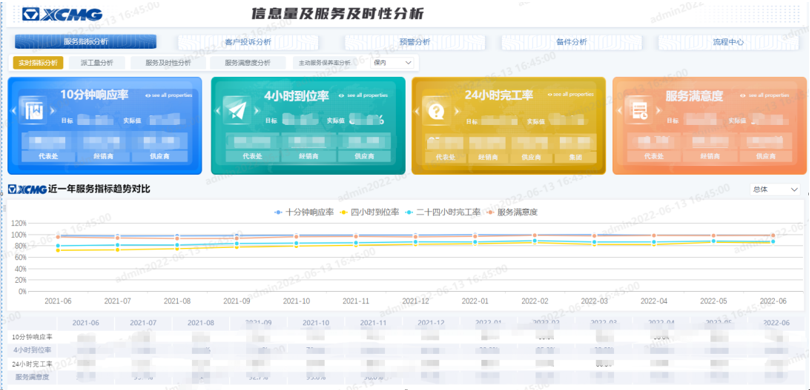Select 服务及时性分析 sub-tab

point(168,63)
